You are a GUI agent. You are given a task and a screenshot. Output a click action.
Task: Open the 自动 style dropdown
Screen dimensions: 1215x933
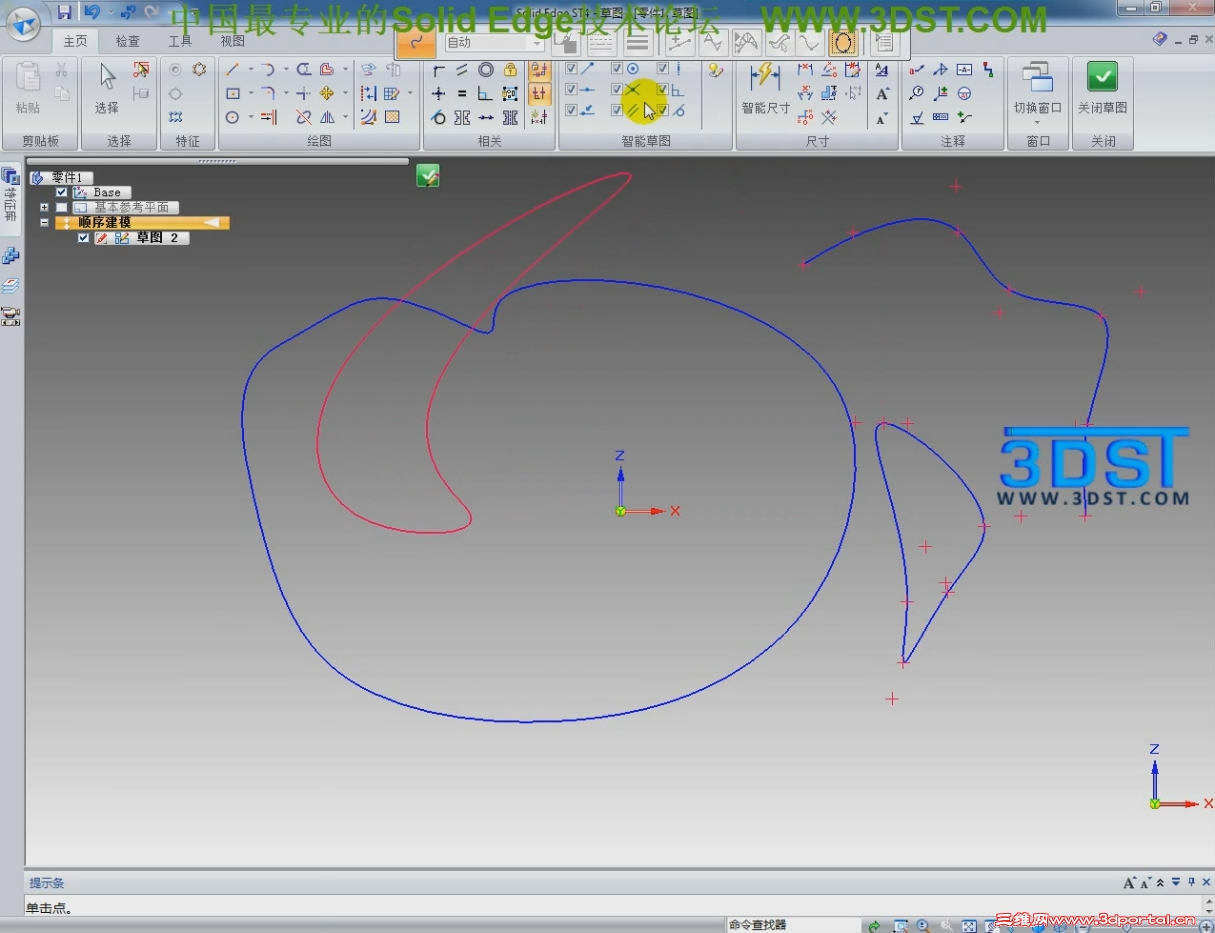tap(536, 43)
